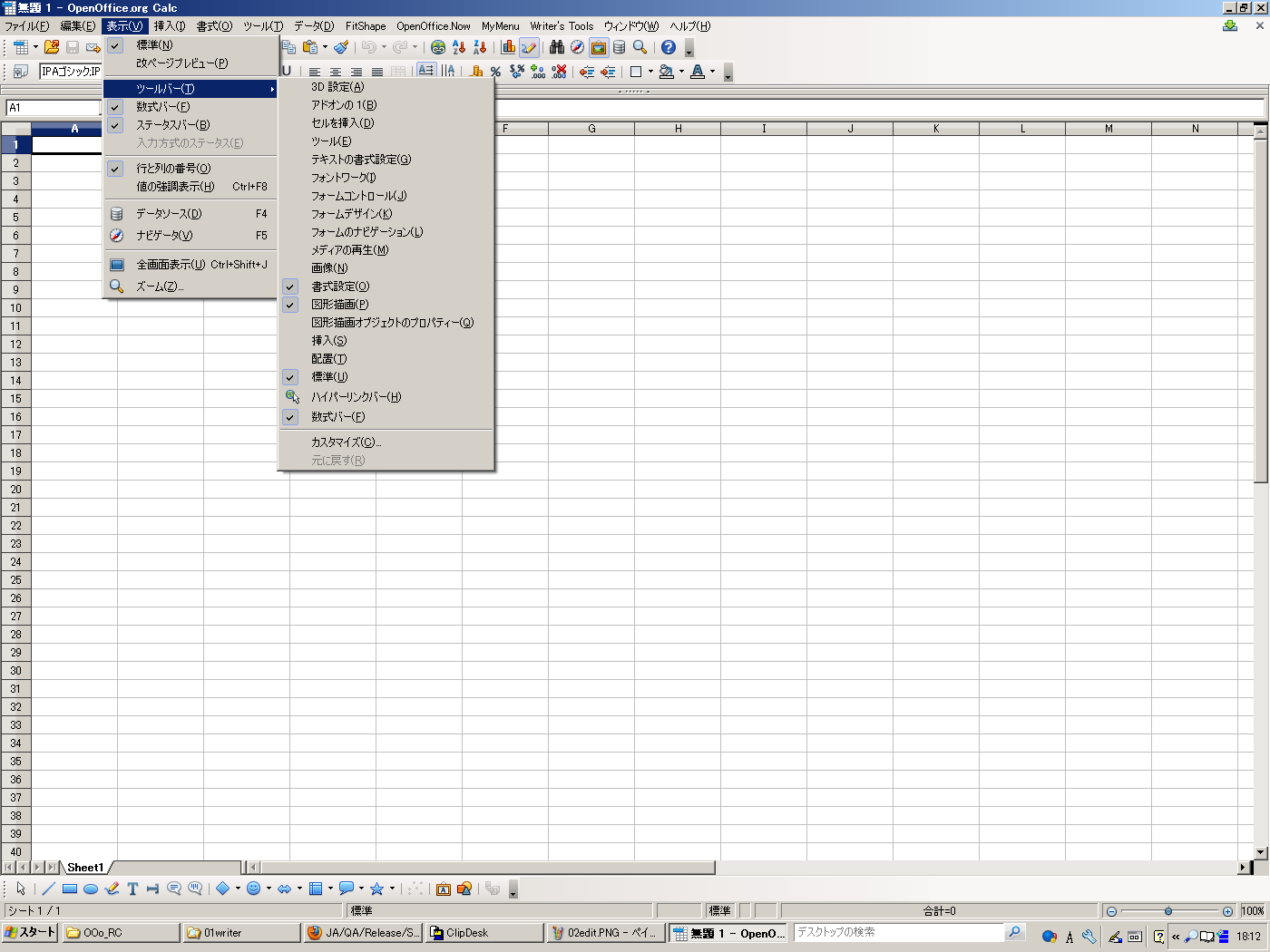
Task: Open the Navigator compass icon in toolbar
Action: click(578, 47)
